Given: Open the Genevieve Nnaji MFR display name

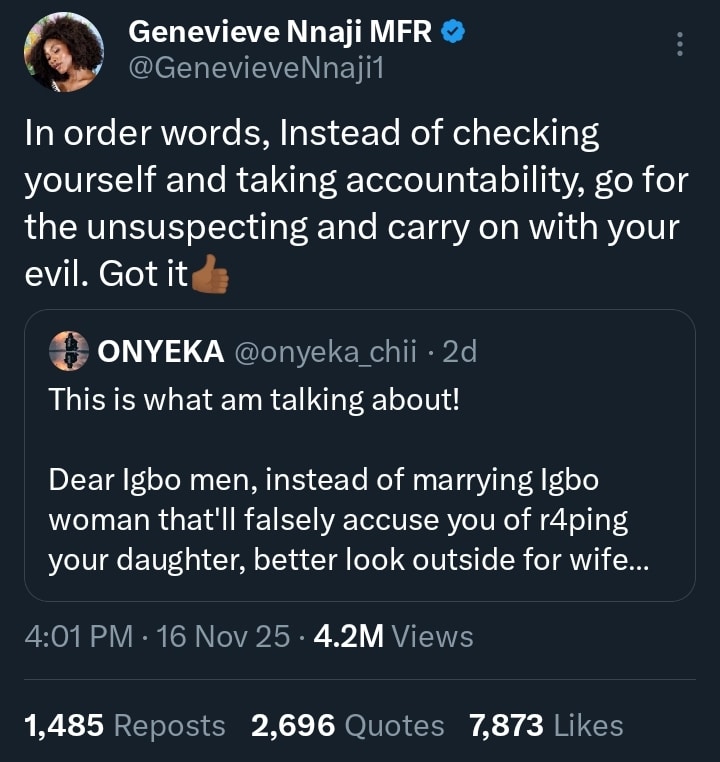Looking at the screenshot, I should (280, 32).
